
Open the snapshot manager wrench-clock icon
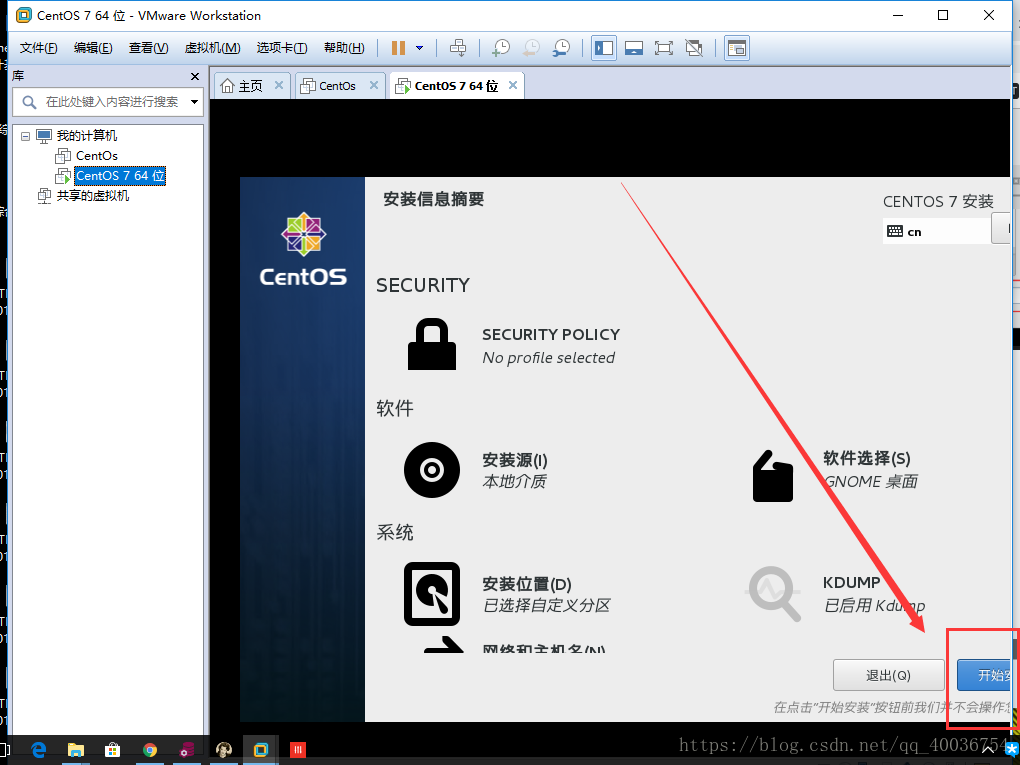(561, 48)
